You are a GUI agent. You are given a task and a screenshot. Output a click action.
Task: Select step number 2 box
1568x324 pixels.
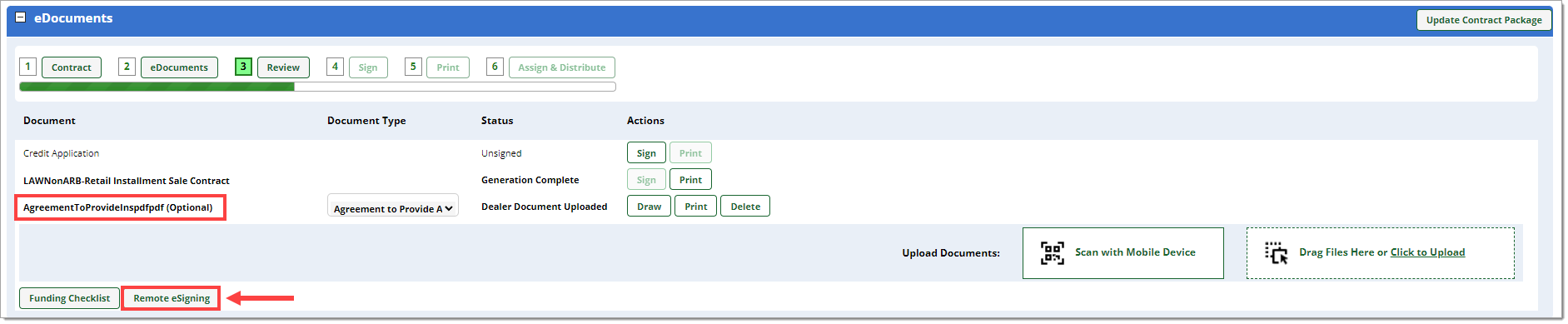click(x=127, y=67)
